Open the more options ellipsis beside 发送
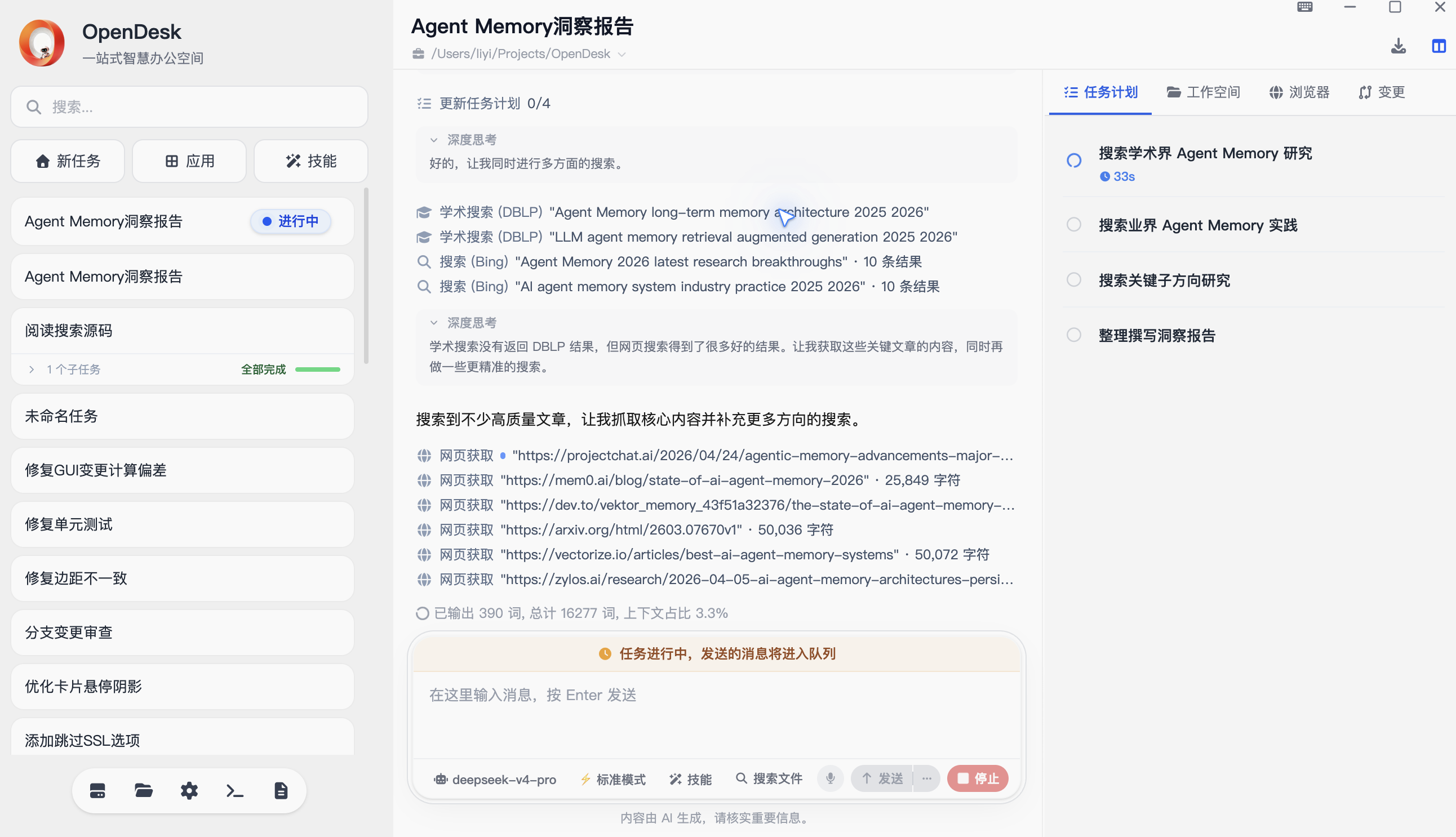This screenshot has width=1456, height=837. coord(926,778)
